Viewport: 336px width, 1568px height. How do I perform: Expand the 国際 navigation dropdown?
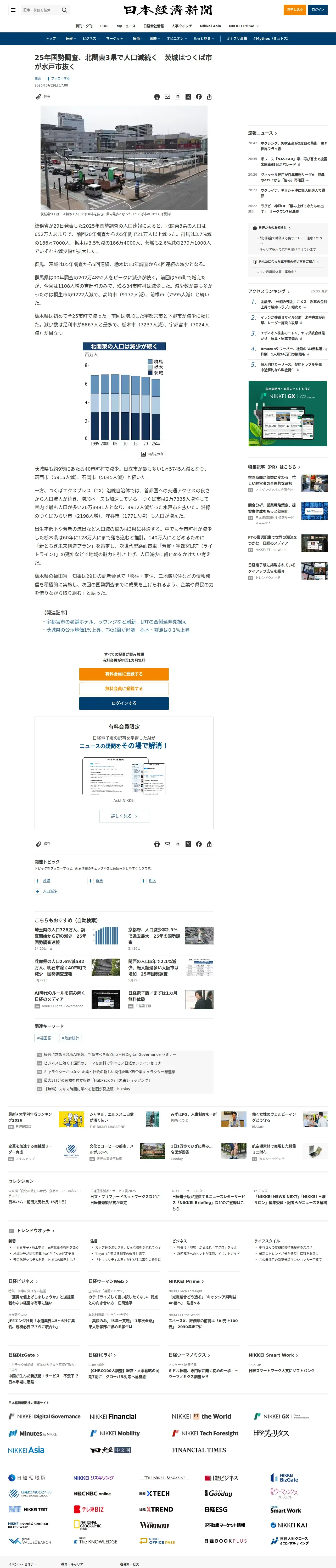(155, 38)
